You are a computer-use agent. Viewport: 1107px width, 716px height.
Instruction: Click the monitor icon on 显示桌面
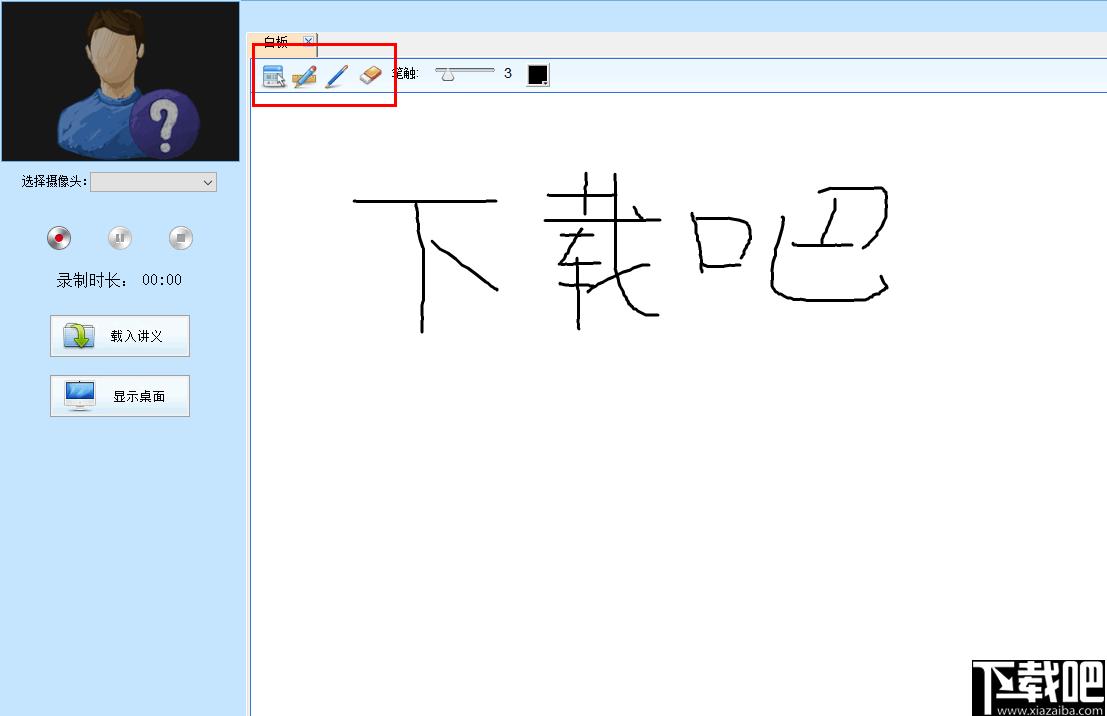point(79,396)
